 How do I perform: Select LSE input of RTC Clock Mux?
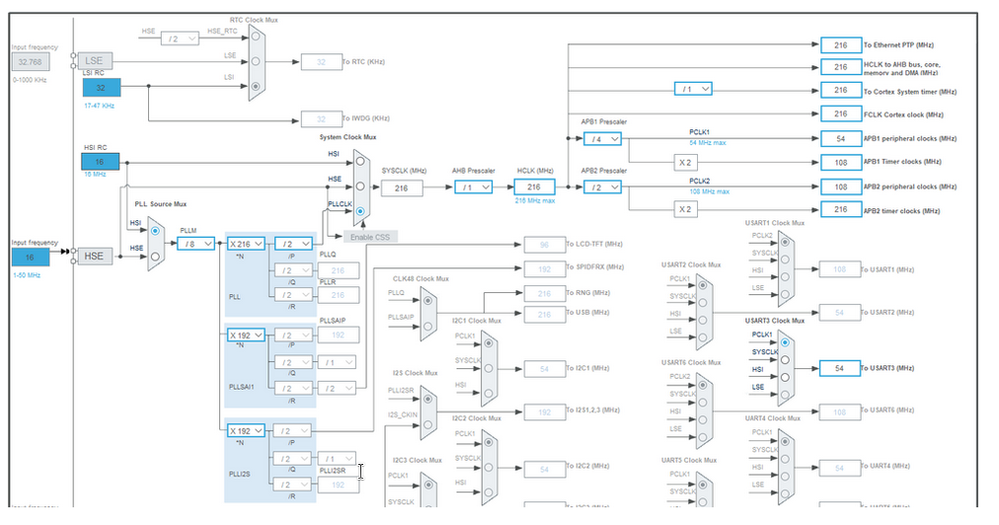coord(255,61)
